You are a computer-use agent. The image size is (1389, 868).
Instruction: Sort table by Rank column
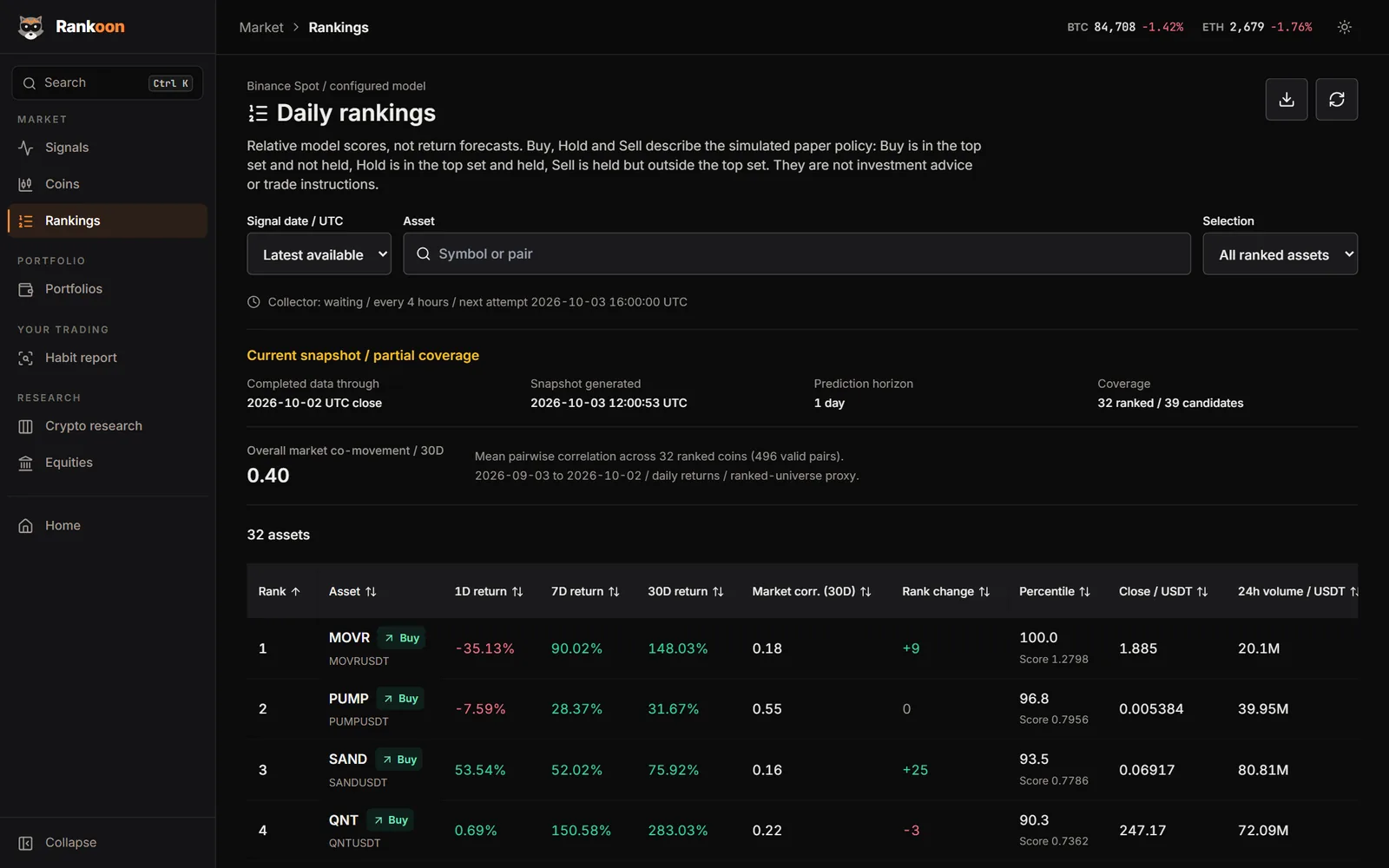coord(279,591)
